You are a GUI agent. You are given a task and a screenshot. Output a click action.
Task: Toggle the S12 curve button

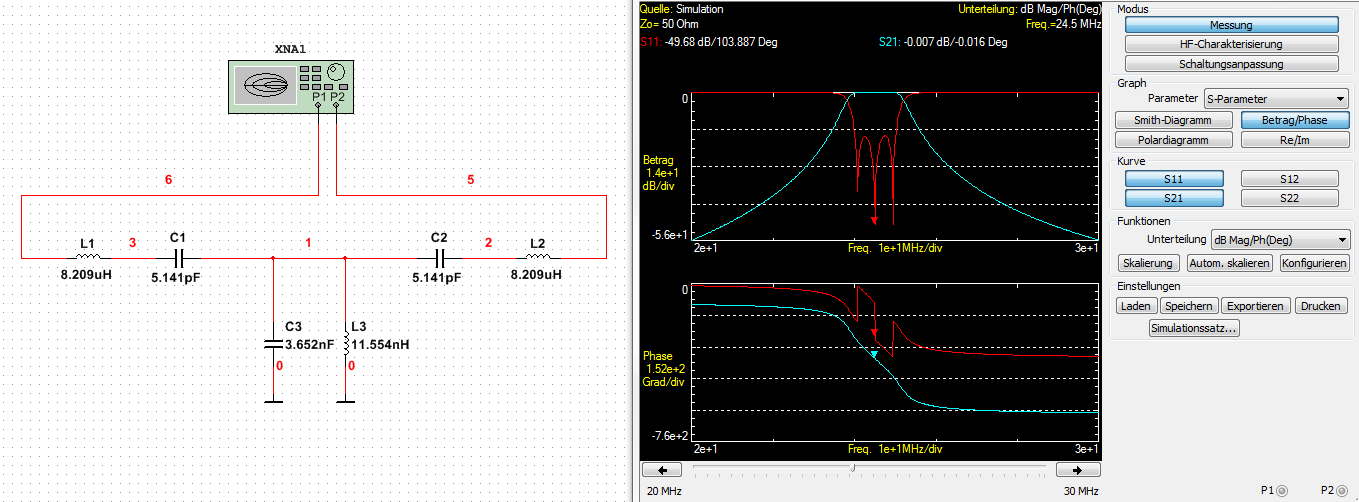[x=1289, y=178]
